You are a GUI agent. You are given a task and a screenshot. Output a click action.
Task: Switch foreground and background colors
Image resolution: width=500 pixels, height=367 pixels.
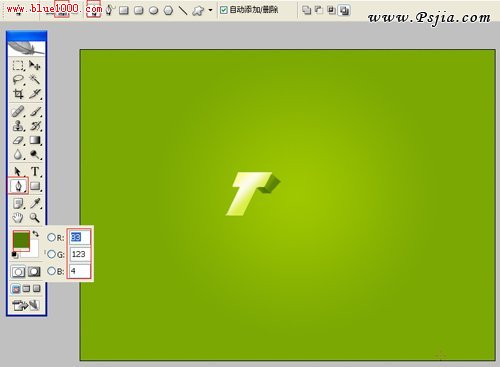click(36, 233)
